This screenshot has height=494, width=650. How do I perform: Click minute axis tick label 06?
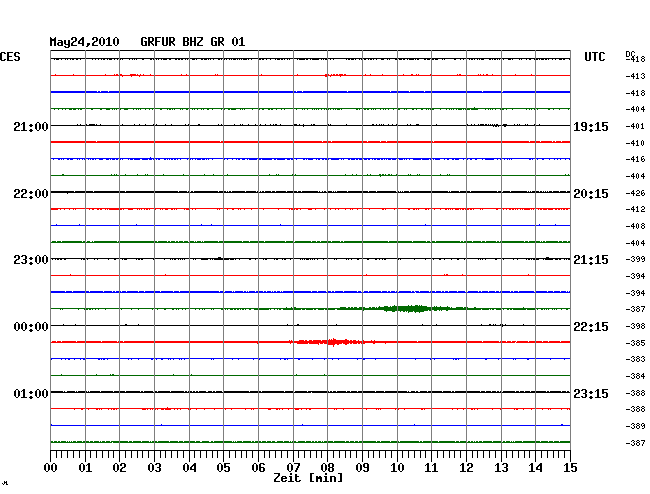click(258, 468)
